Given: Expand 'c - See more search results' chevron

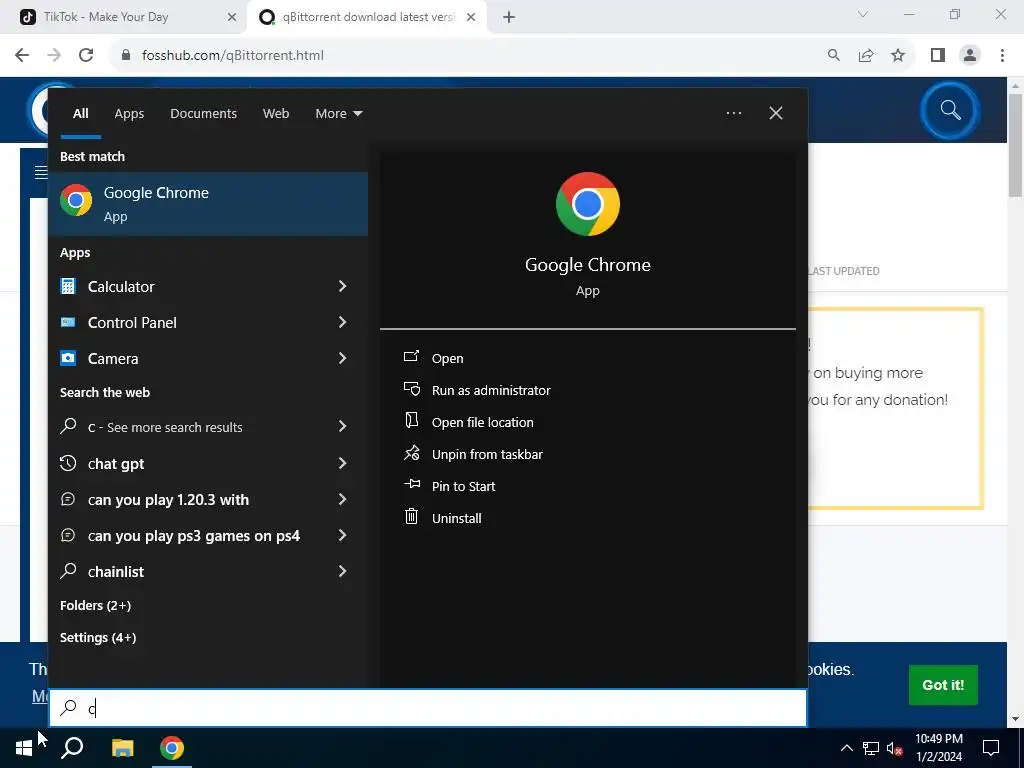Looking at the screenshot, I should click(342, 426).
